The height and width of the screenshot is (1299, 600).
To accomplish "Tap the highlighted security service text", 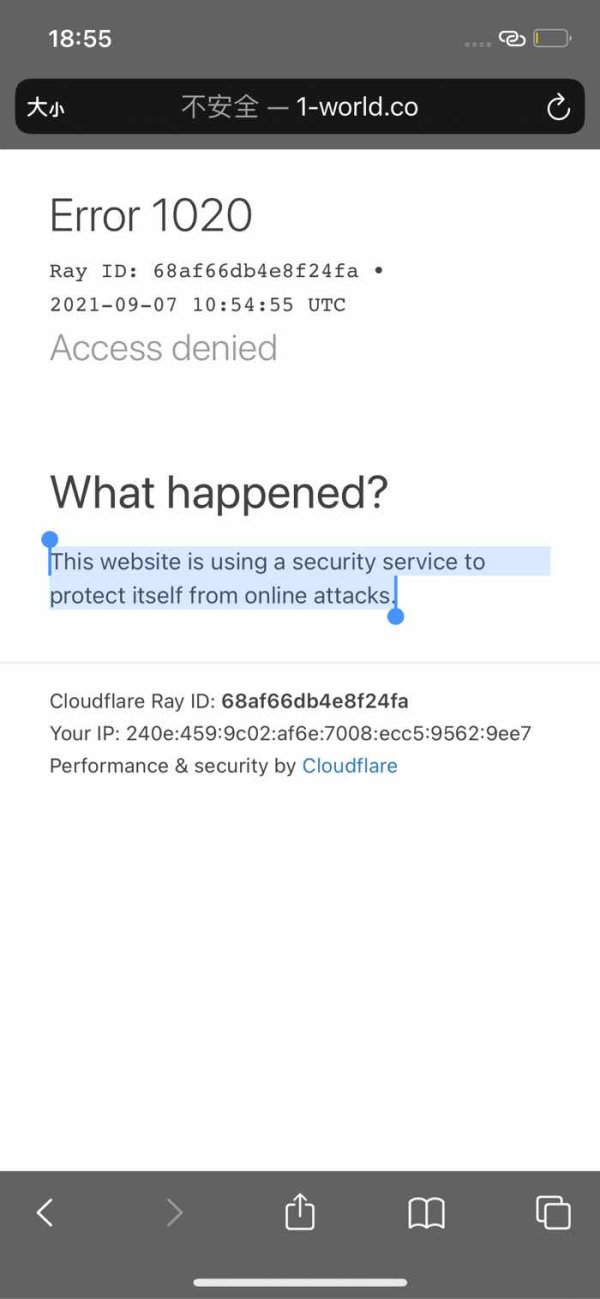I will click(268, 578).
